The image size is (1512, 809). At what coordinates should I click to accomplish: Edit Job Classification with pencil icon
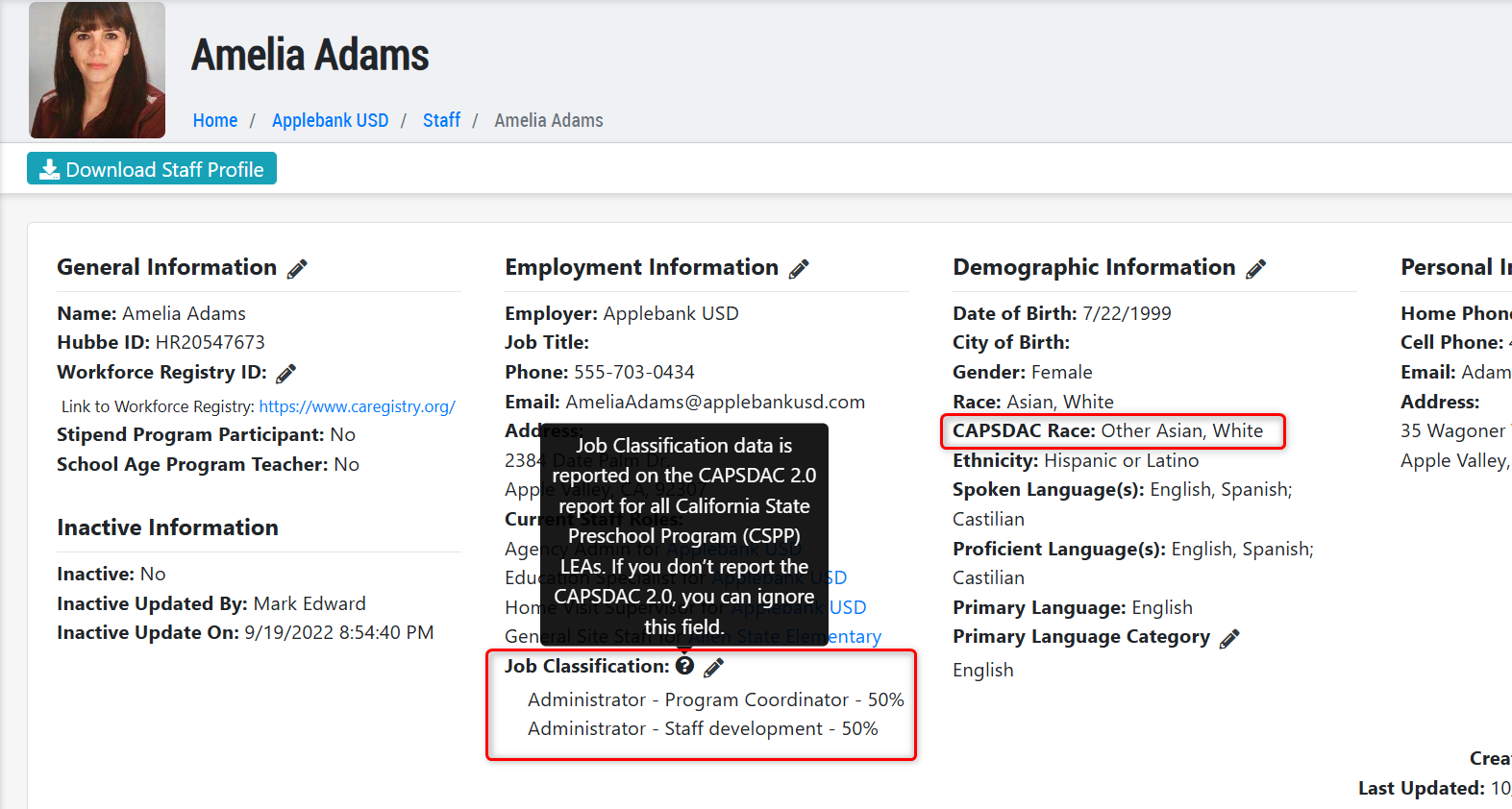click(714, 667)
